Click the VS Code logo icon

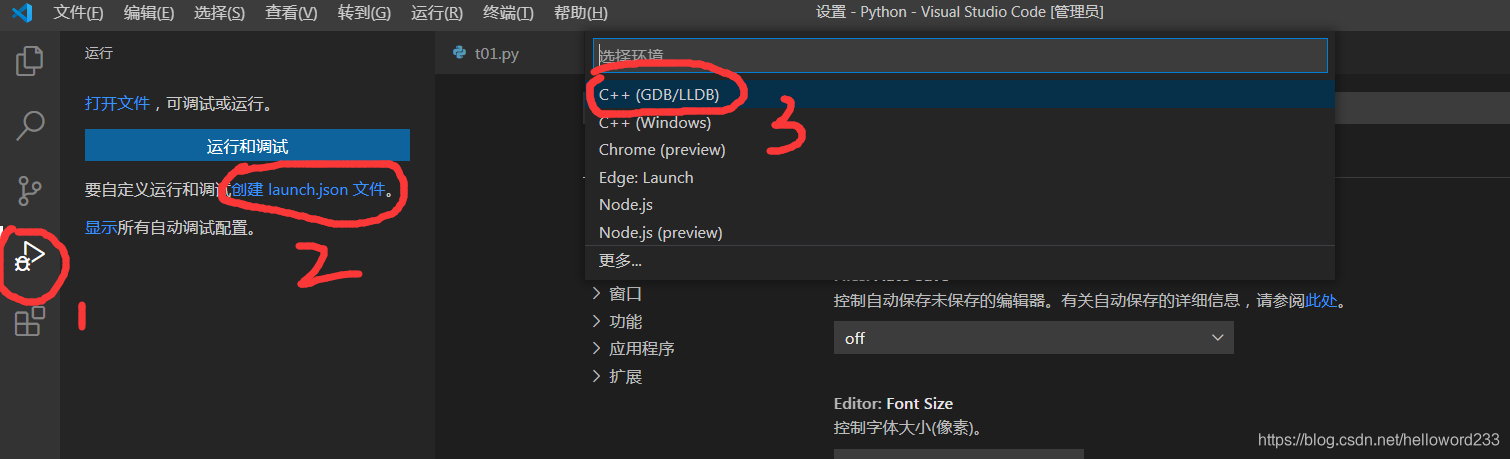pyautogui.click(x=22, y=13)
